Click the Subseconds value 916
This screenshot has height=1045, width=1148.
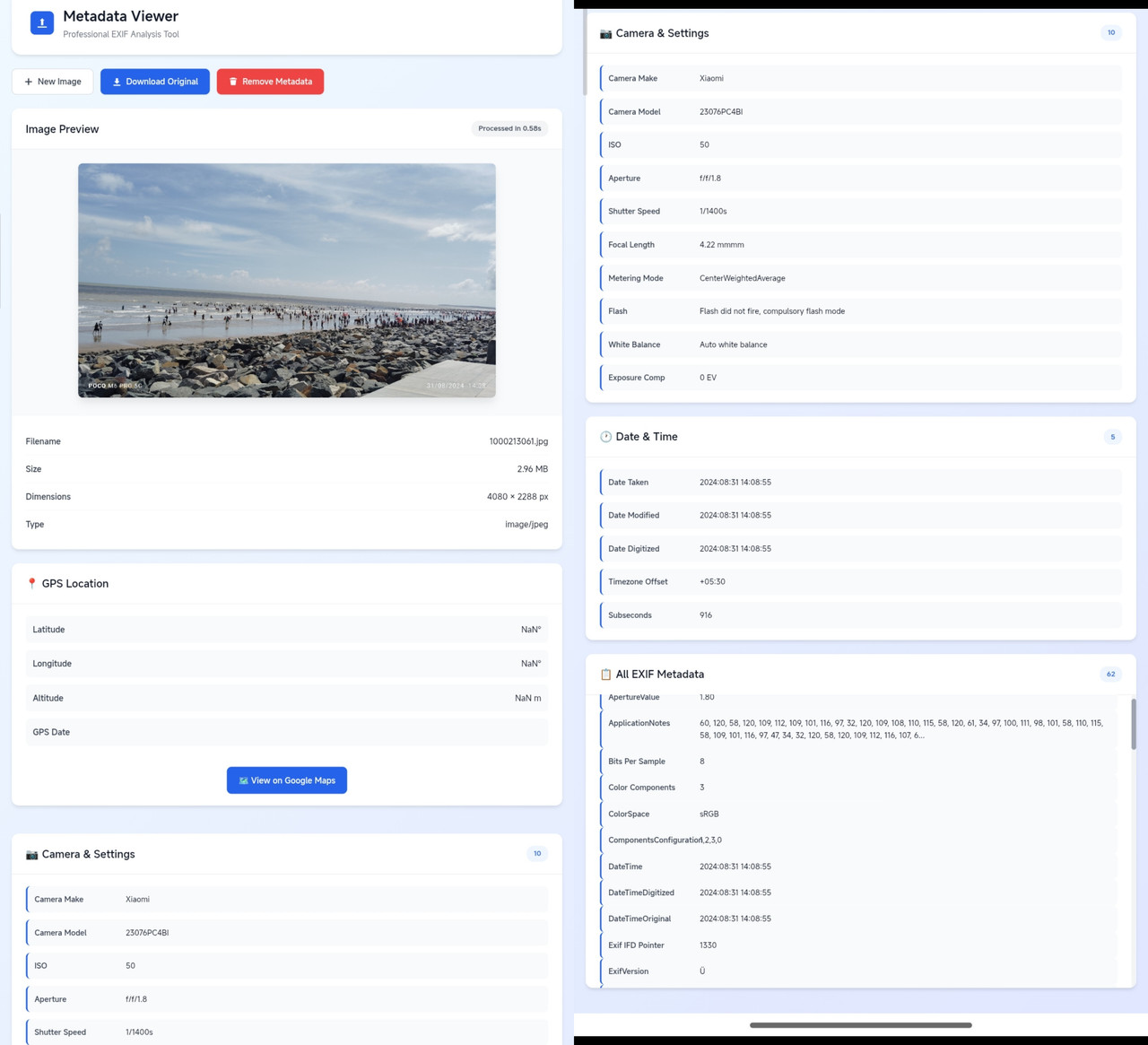coord(706,615)
